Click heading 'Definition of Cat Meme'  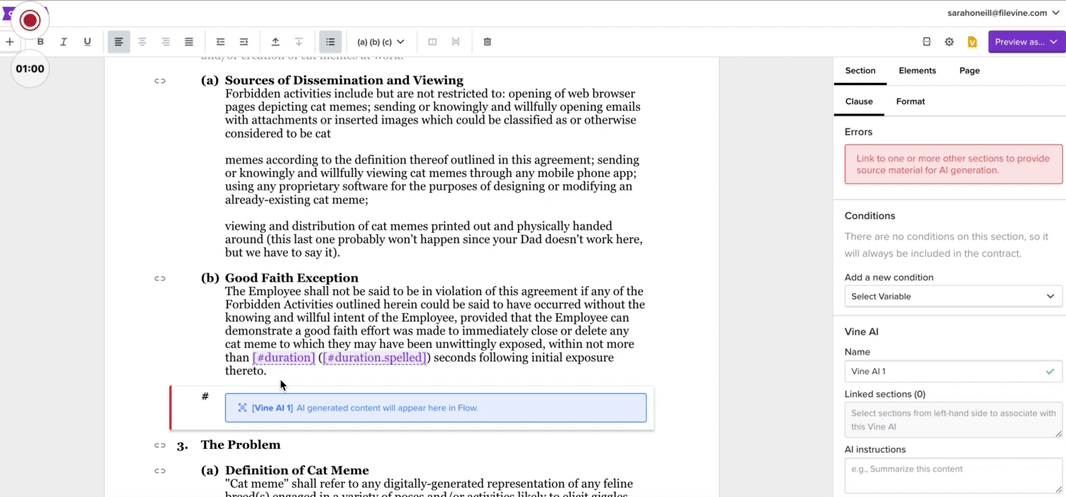297,470
